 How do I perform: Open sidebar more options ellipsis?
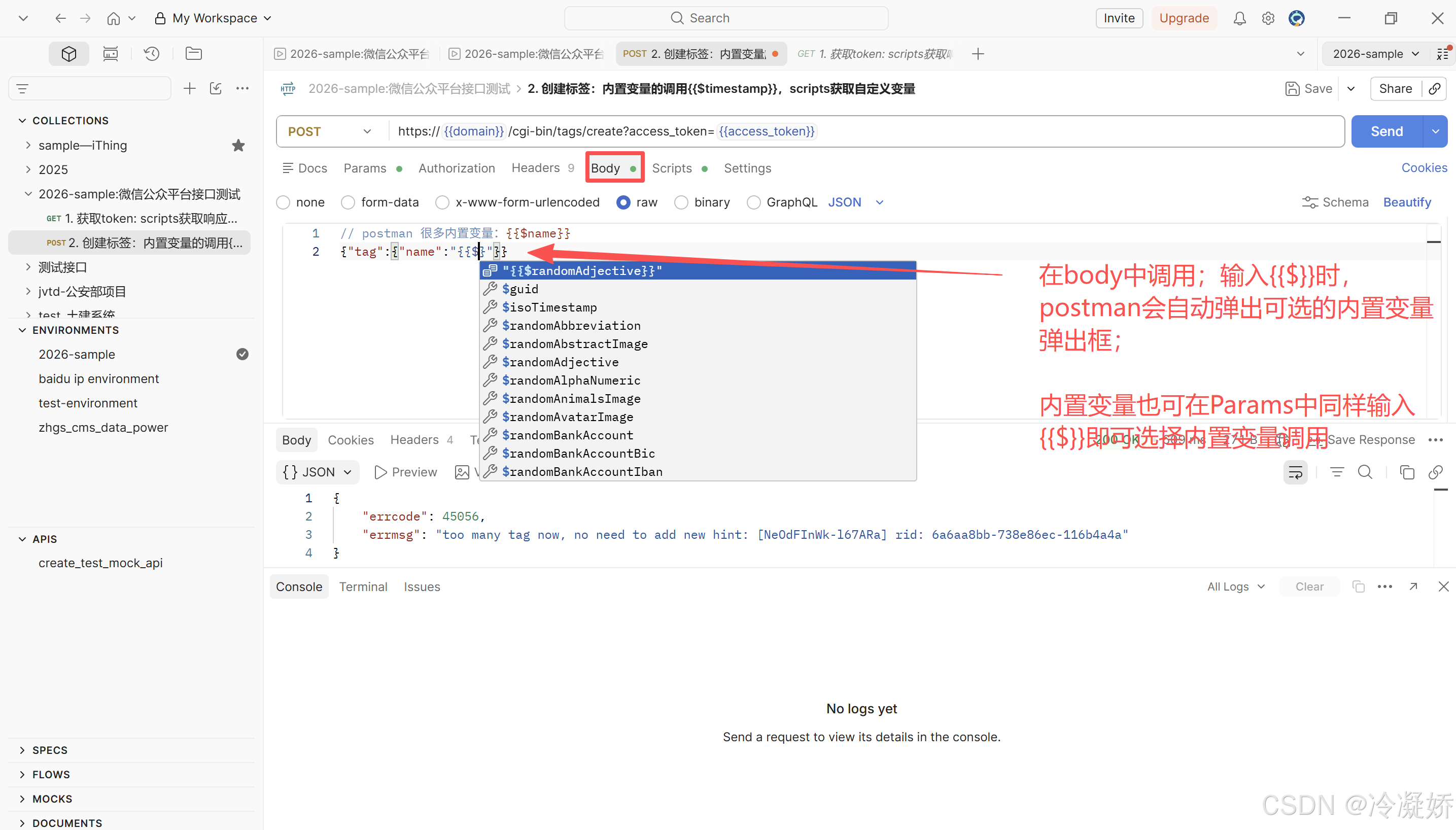[x=243, y=88]
